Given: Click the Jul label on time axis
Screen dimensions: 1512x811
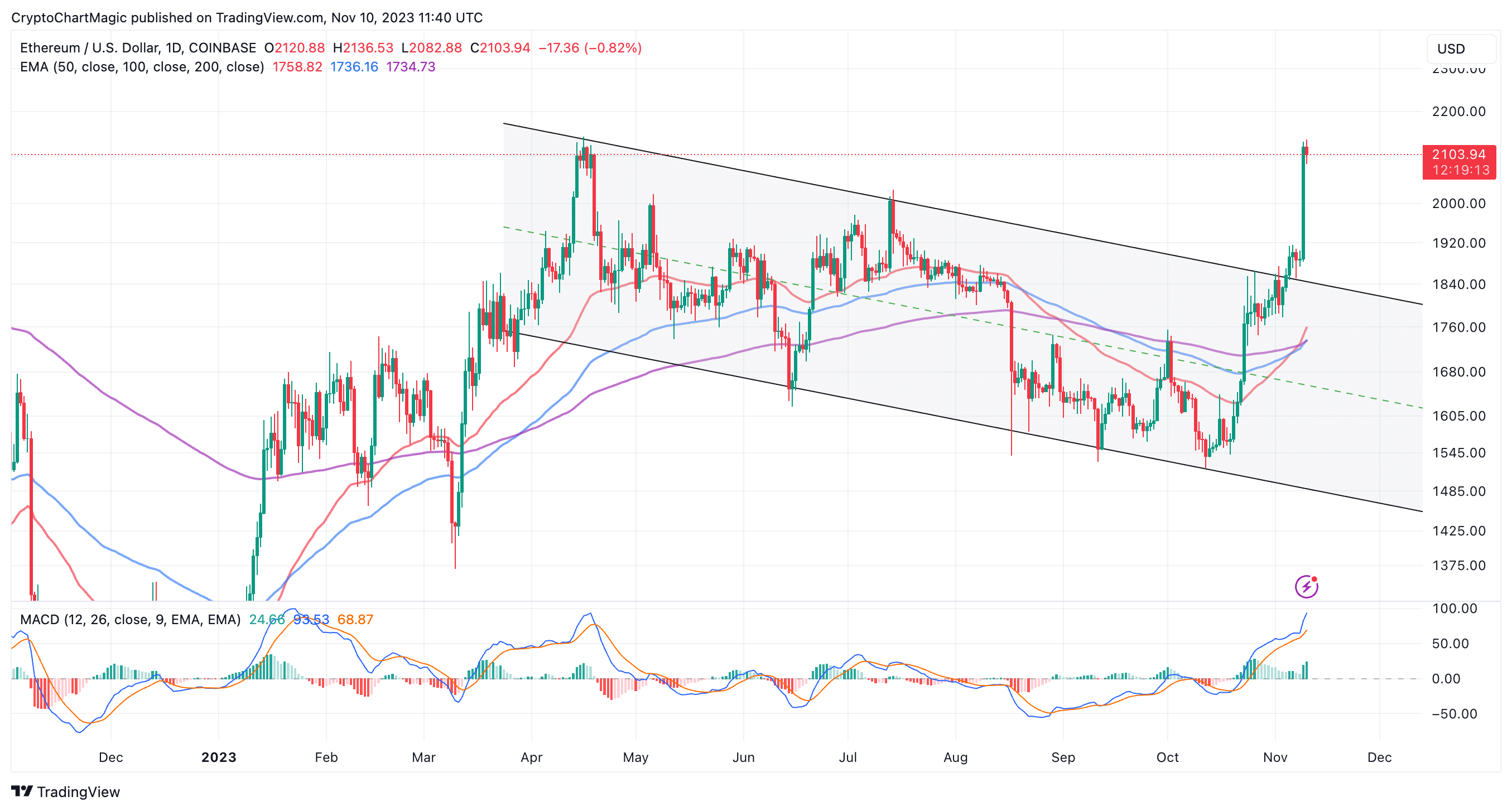Looking at the screenshot, I should pos(848,757).
